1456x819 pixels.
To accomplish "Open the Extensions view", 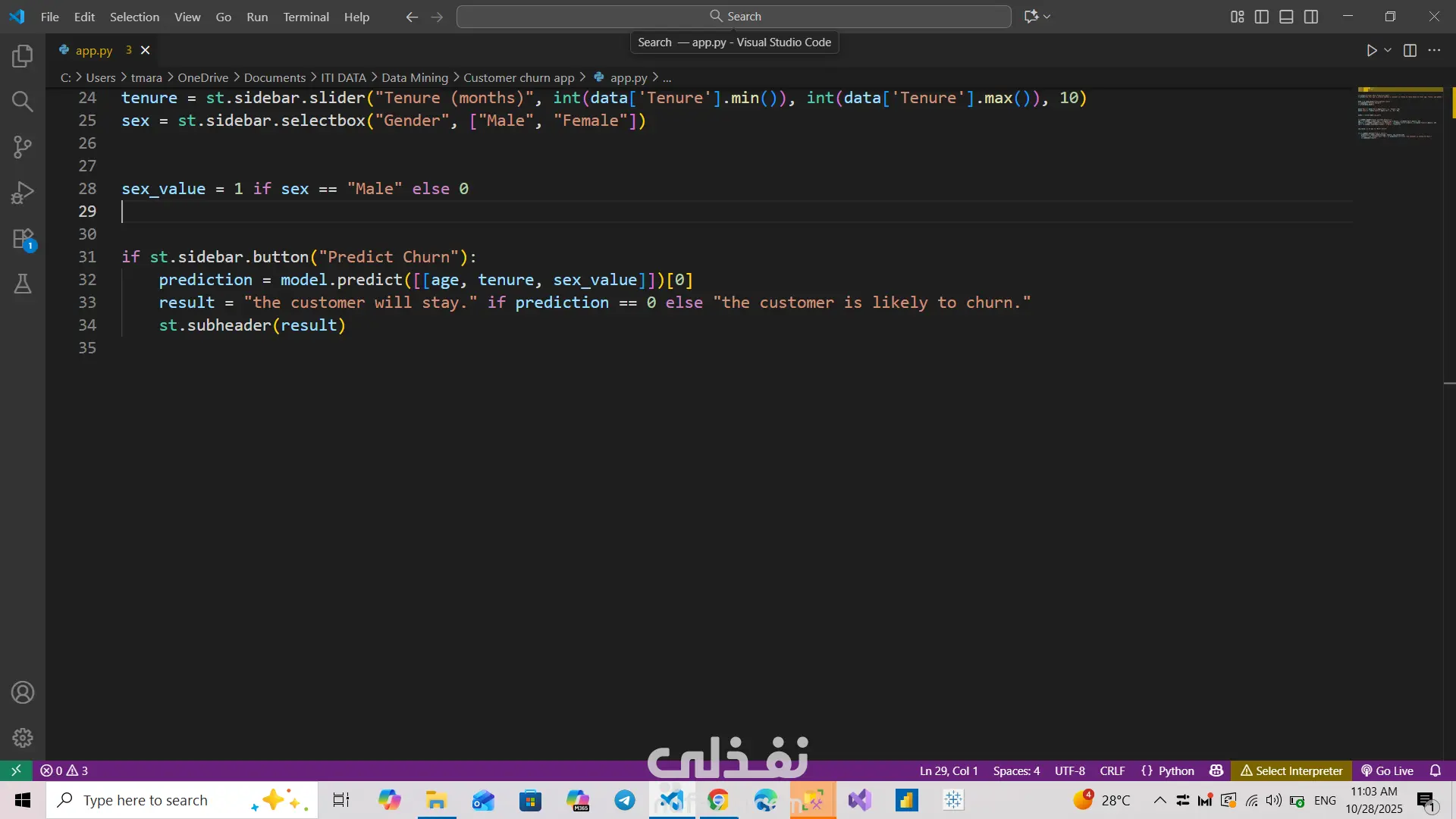I will click(23, 239).
